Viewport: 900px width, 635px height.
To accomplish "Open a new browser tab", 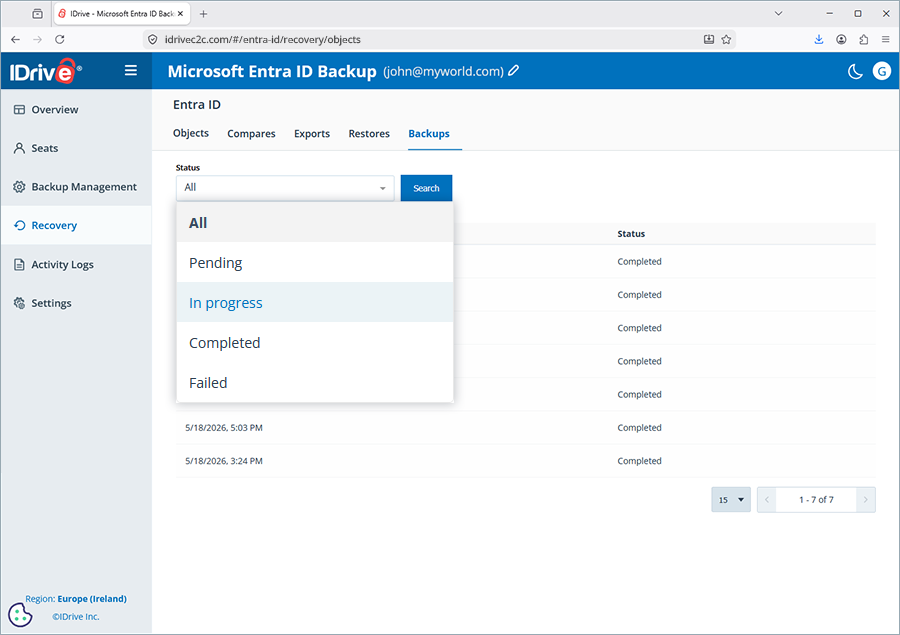I will (203, 14).
